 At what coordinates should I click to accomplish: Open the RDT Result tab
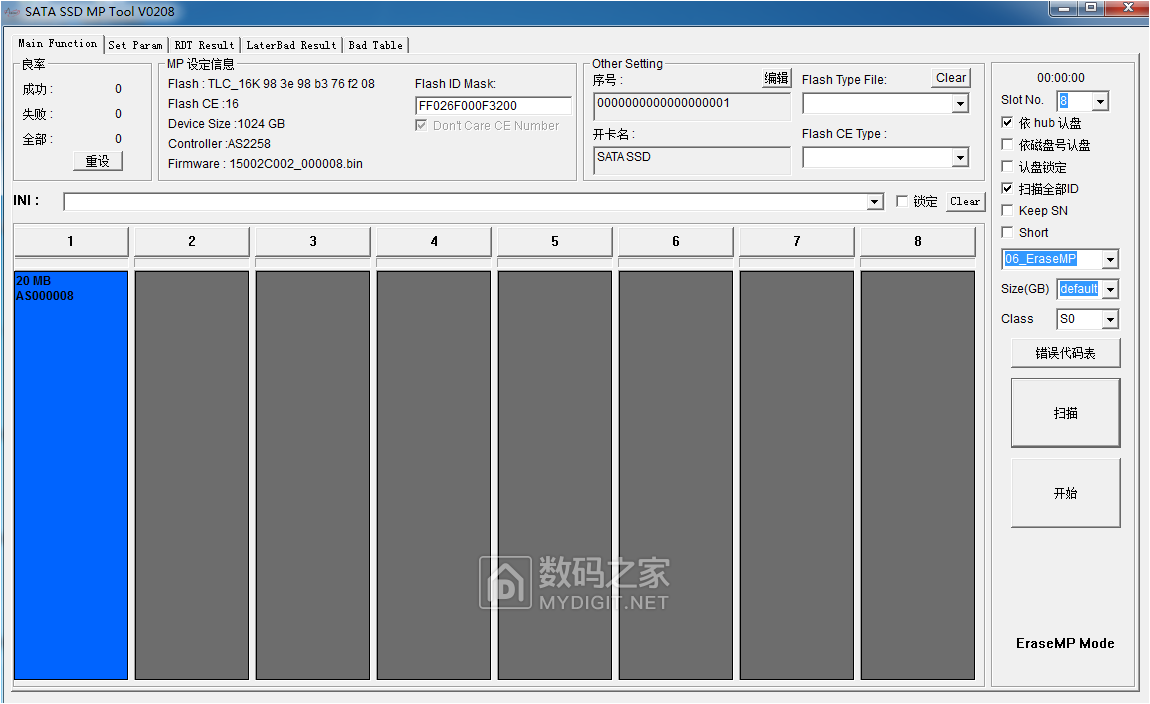(x=205, y=45)
